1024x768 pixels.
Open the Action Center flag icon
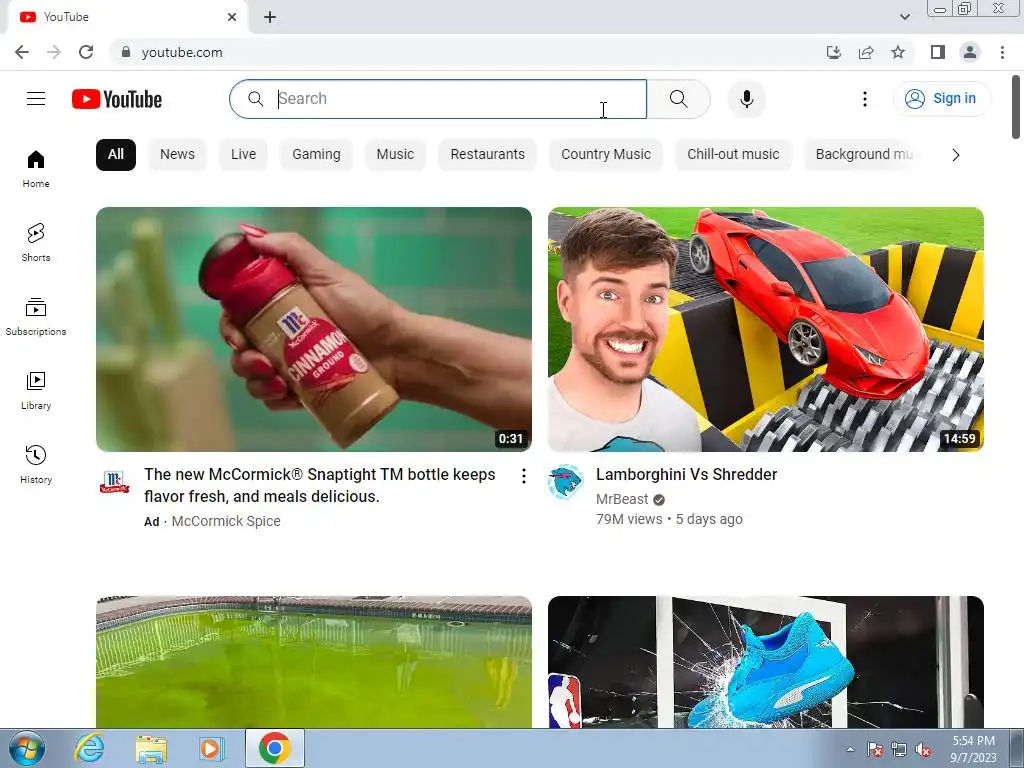tap(874, 750)
